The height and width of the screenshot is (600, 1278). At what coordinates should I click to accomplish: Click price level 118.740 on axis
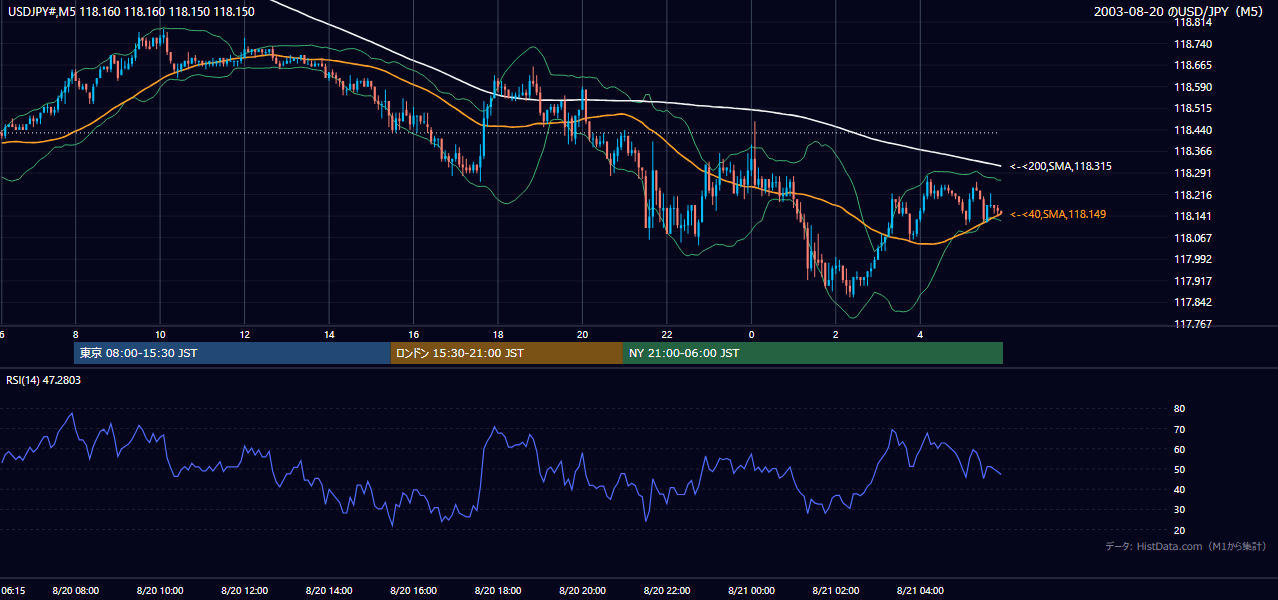[x=1193, y=44]
